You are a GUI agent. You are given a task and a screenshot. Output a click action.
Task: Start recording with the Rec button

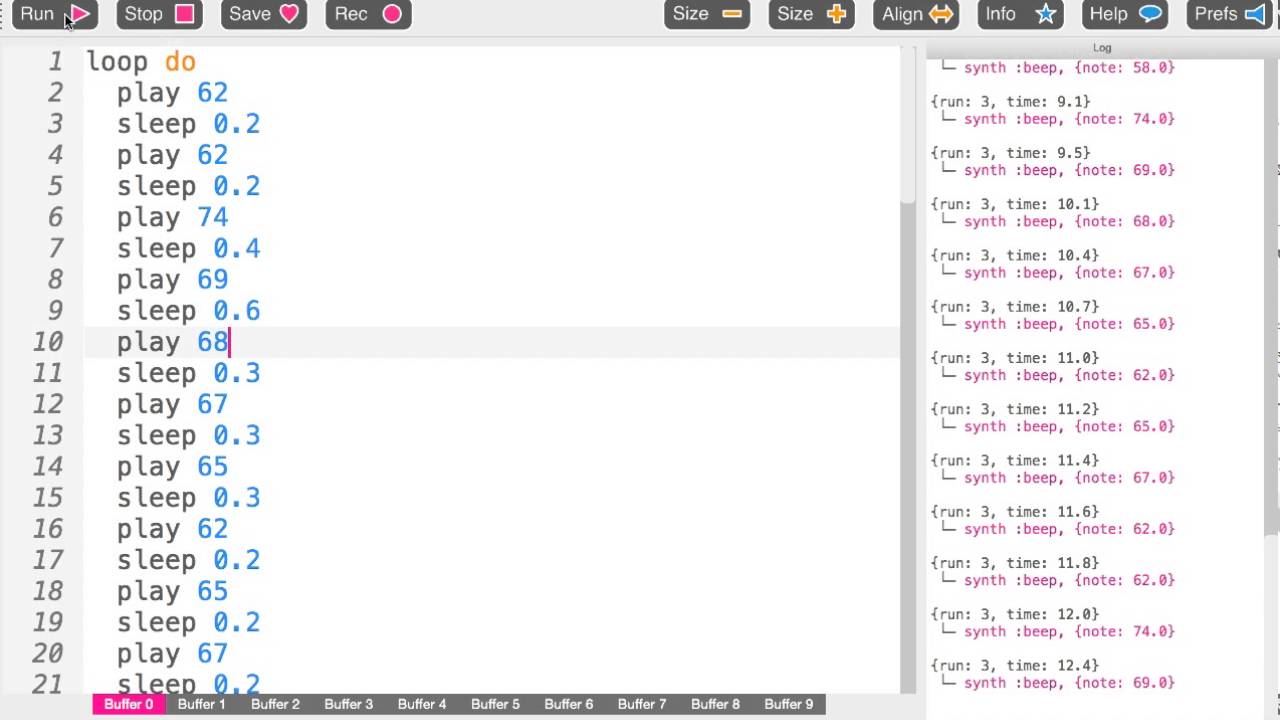tap(368, 14)
